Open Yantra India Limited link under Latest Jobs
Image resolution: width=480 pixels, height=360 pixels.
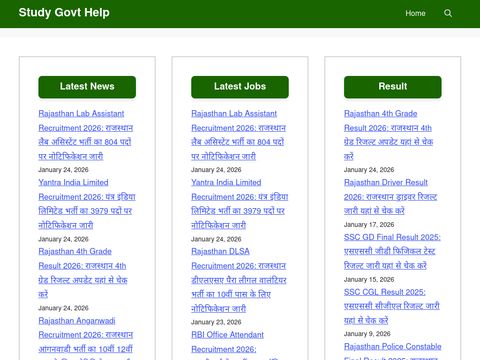coord(240,204)
